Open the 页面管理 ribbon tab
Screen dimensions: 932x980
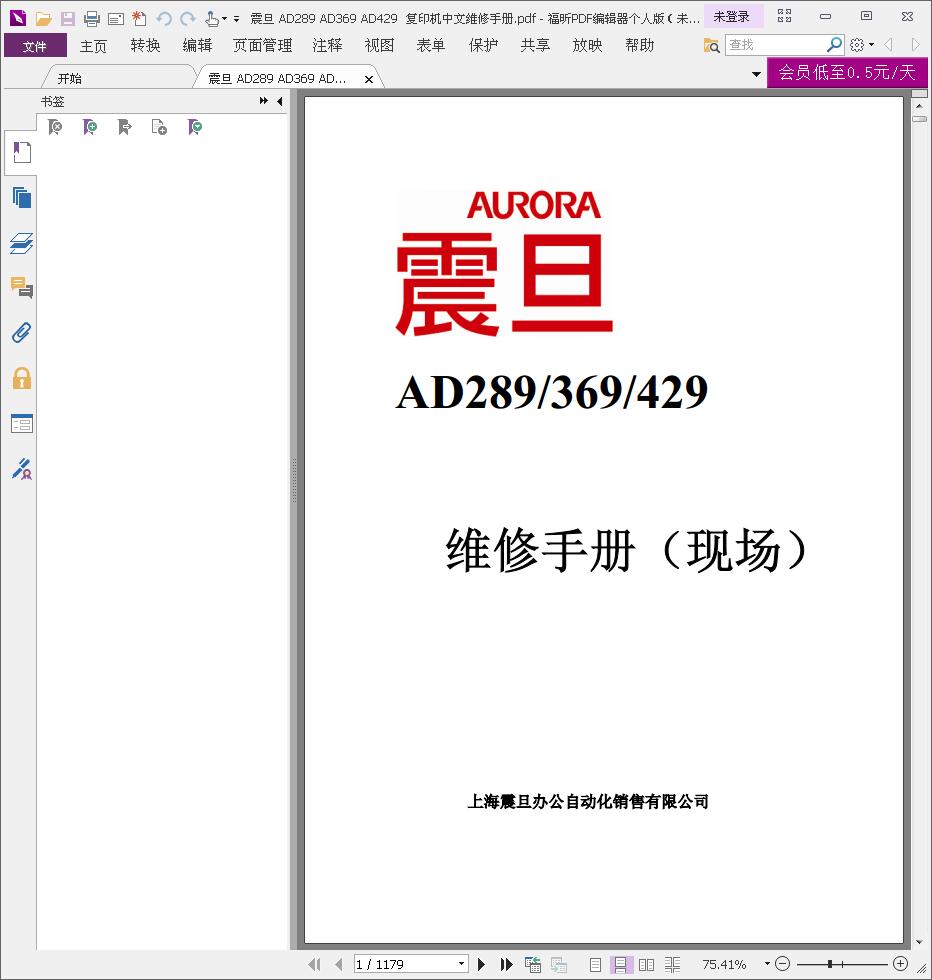[263, 46]
